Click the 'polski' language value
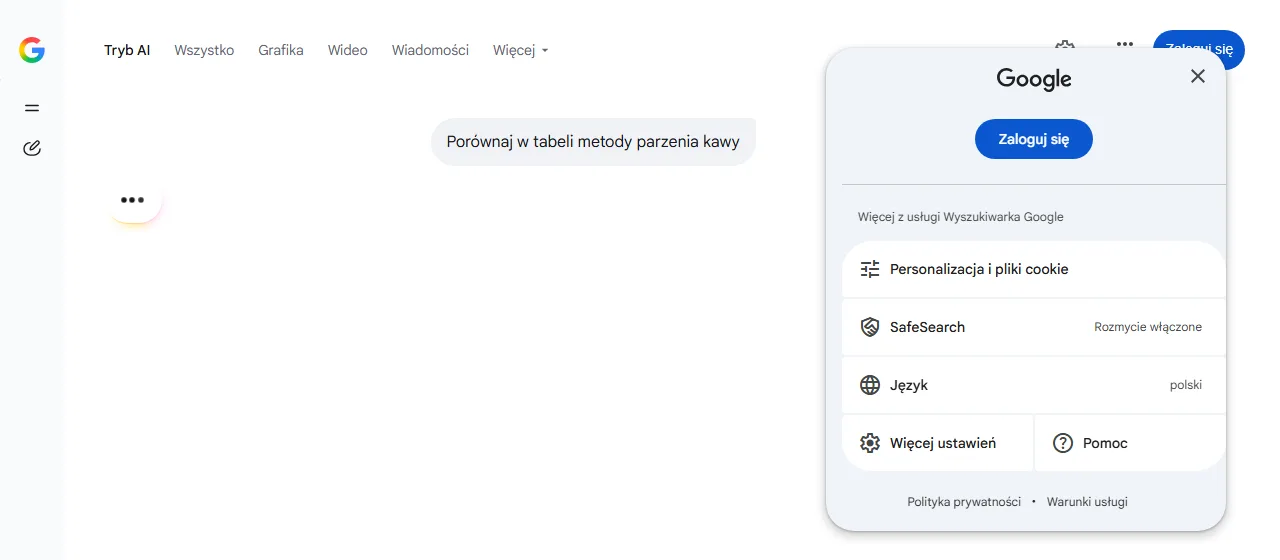1280x560 pixels. tap(1186, 385)
